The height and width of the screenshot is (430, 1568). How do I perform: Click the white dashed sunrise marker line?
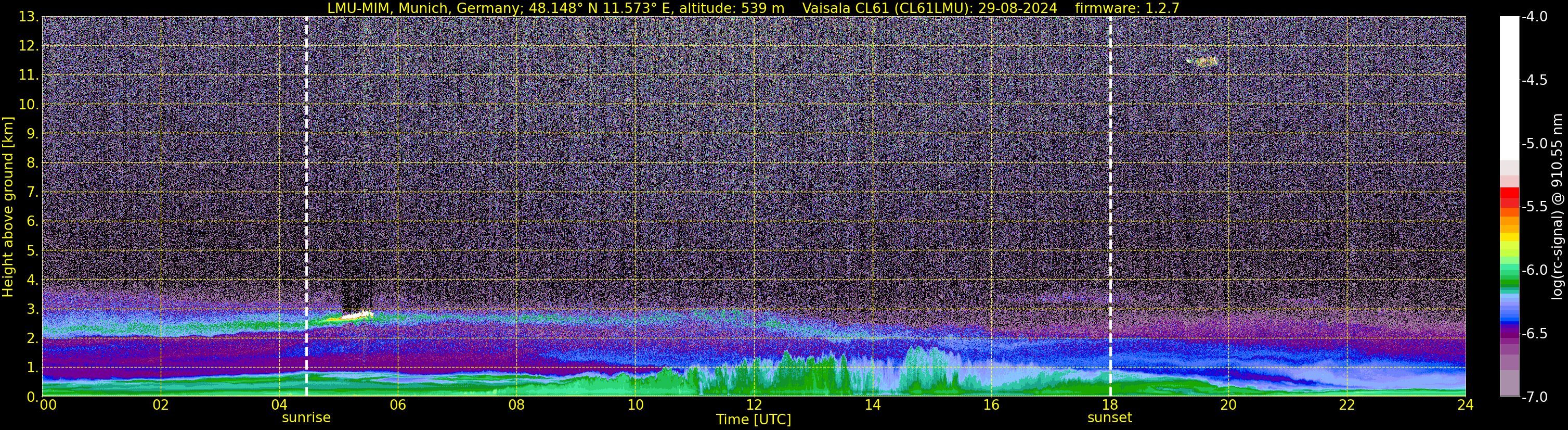click(306, 207)
